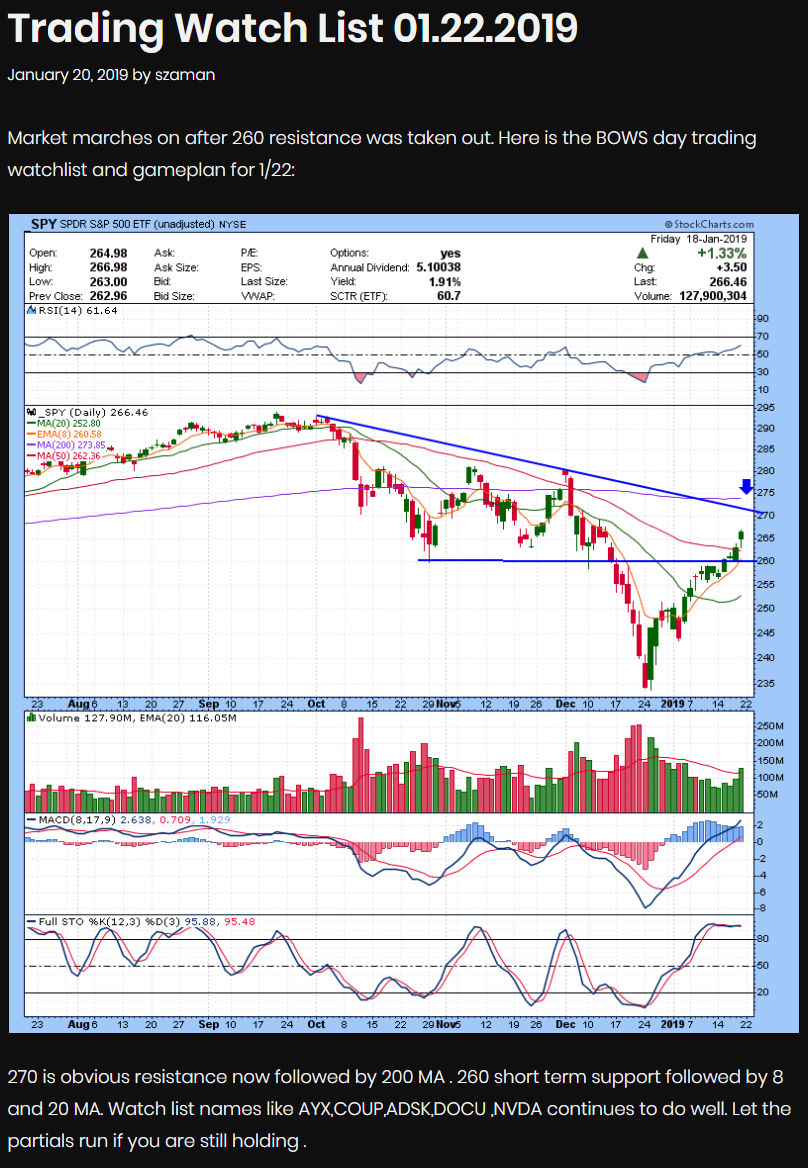Click the paragraph starting 'Market marches on'
The height and width of the screenshot is (1168, 808).
click(382, 154)
